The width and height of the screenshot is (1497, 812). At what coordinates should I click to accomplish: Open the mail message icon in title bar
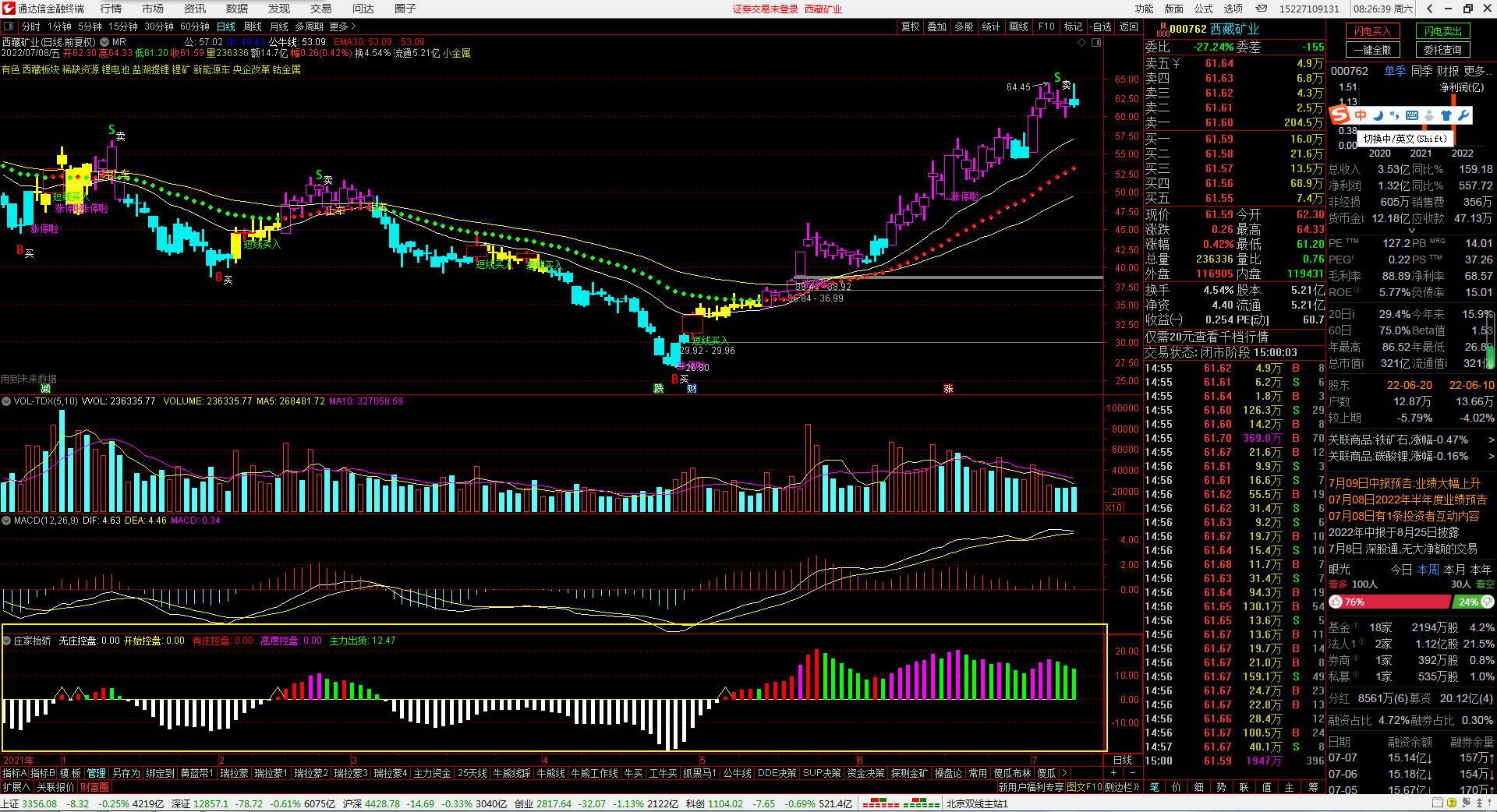tap(1262, 9)
